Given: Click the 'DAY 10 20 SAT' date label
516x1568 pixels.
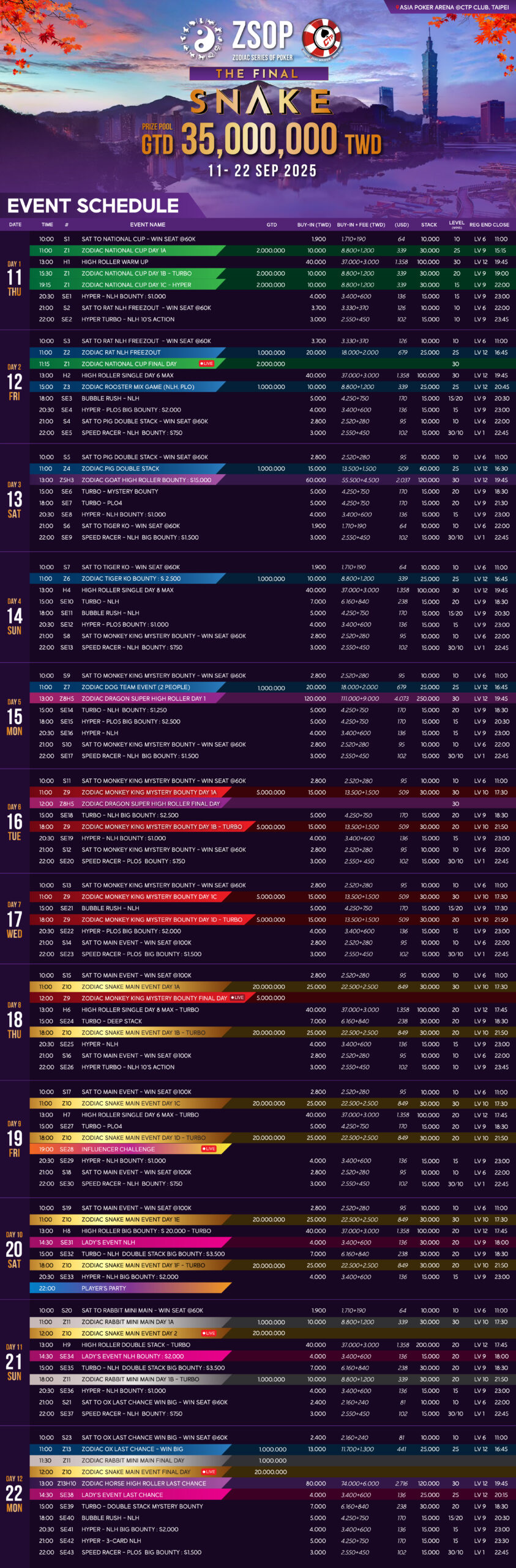Looking at the screenshot, I should (14, 1250).
